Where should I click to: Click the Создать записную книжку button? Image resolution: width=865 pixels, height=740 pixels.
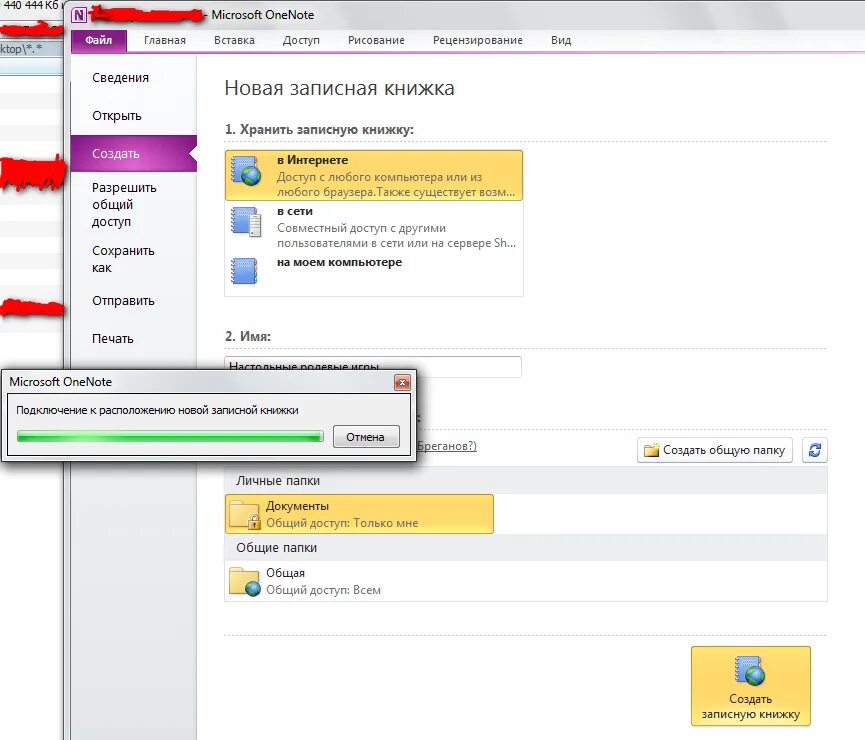[751, 686]
